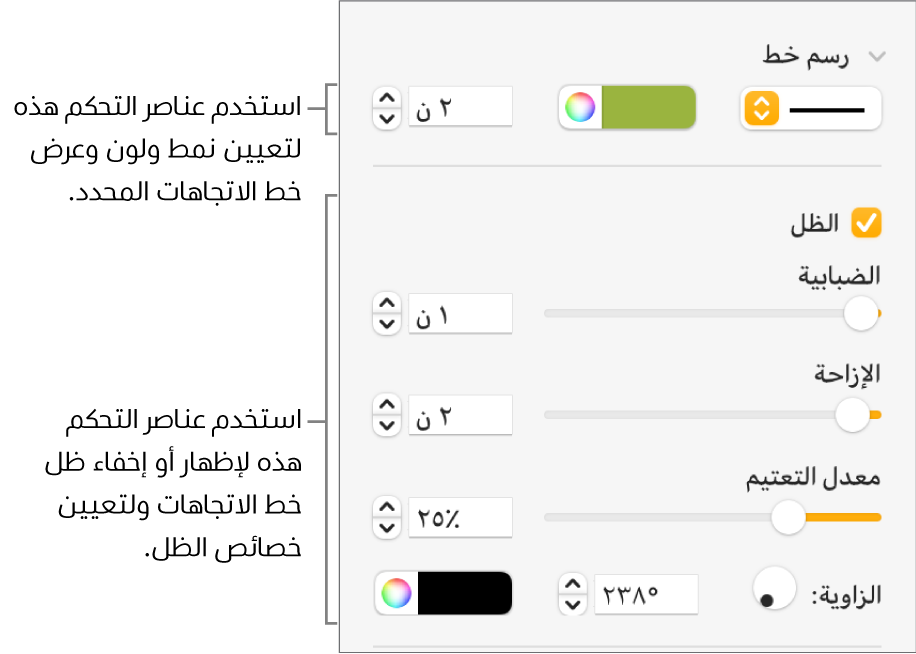The height and width of the screenshot is (654, 916).
Task: Click the green stroke color swatch
Action: coord(648,108)
